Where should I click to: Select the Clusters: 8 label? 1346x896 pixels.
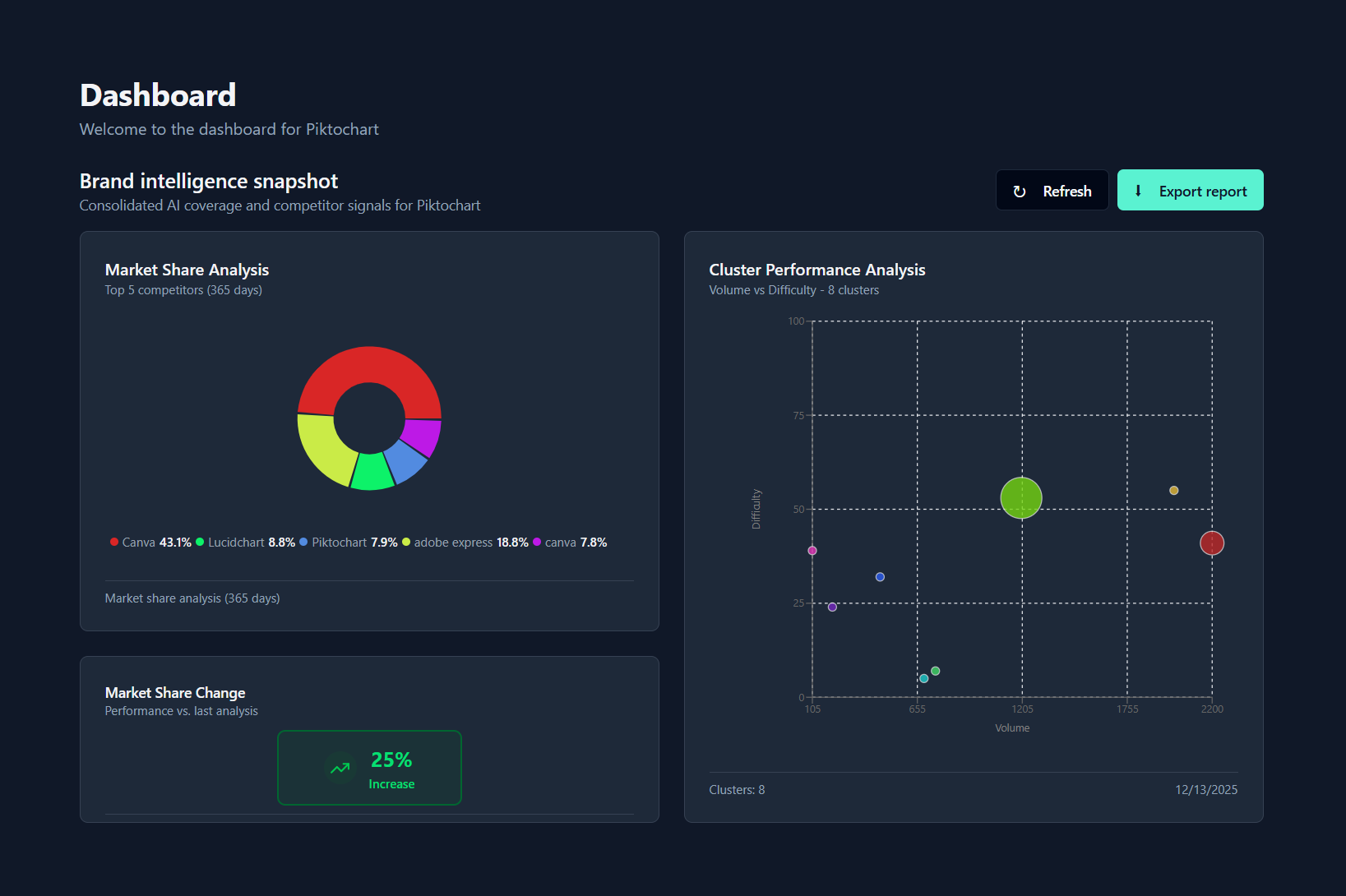coord(736,789)
